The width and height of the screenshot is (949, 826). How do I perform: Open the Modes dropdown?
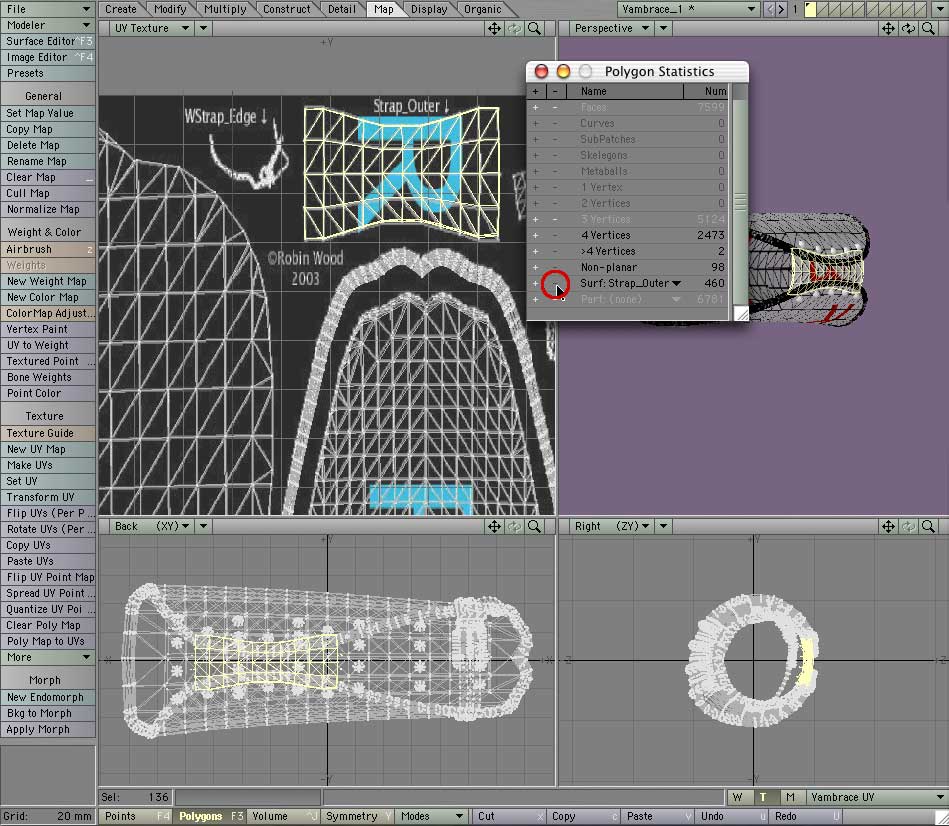point(432,816)
